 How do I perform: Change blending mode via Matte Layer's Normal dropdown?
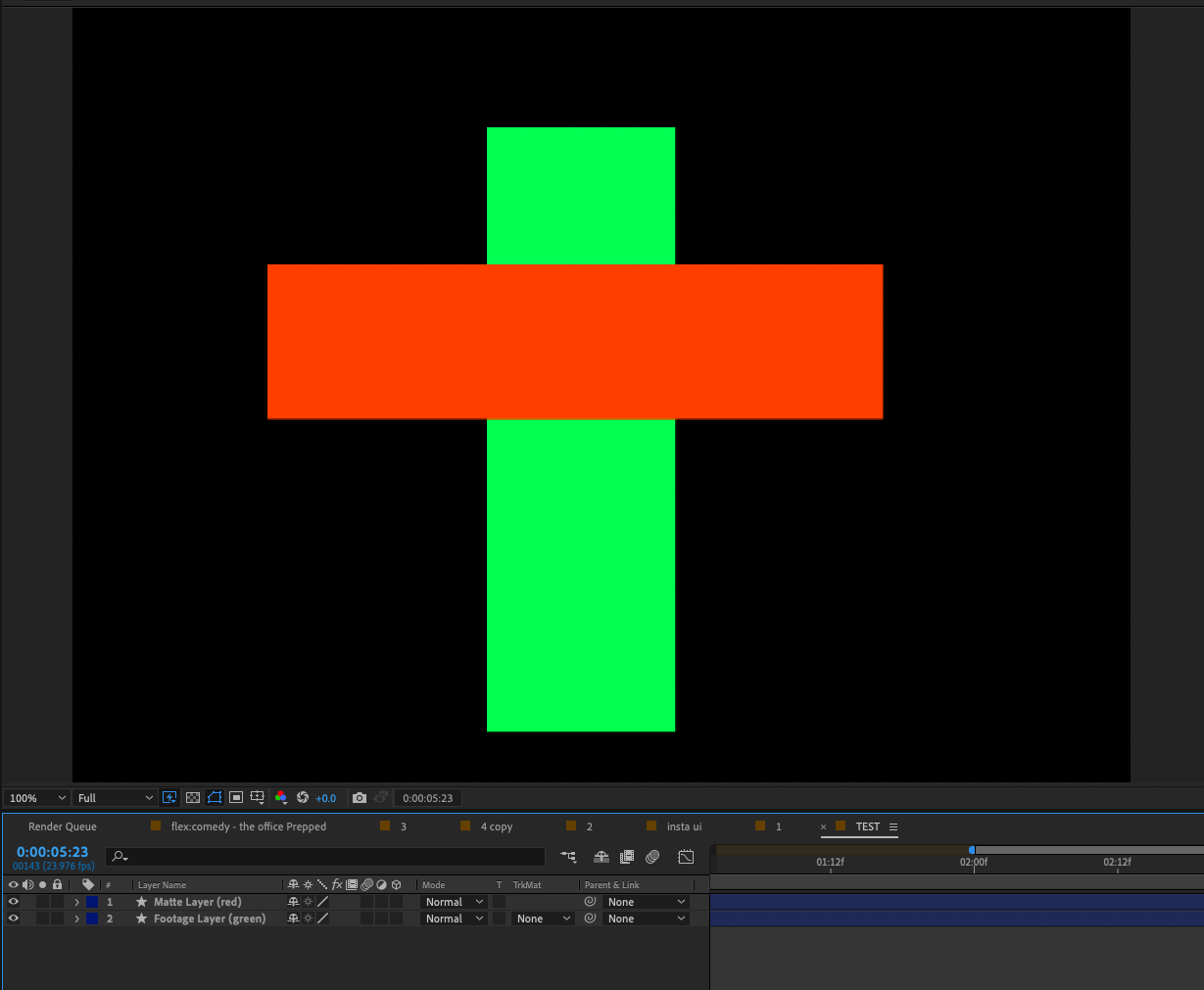coord(454,901)
